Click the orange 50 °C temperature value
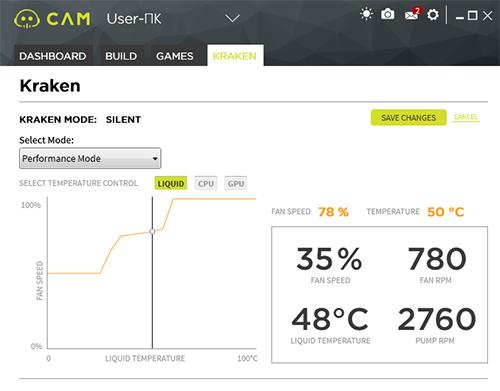Viewport: 500px width, 391px height. pos(446,212)
